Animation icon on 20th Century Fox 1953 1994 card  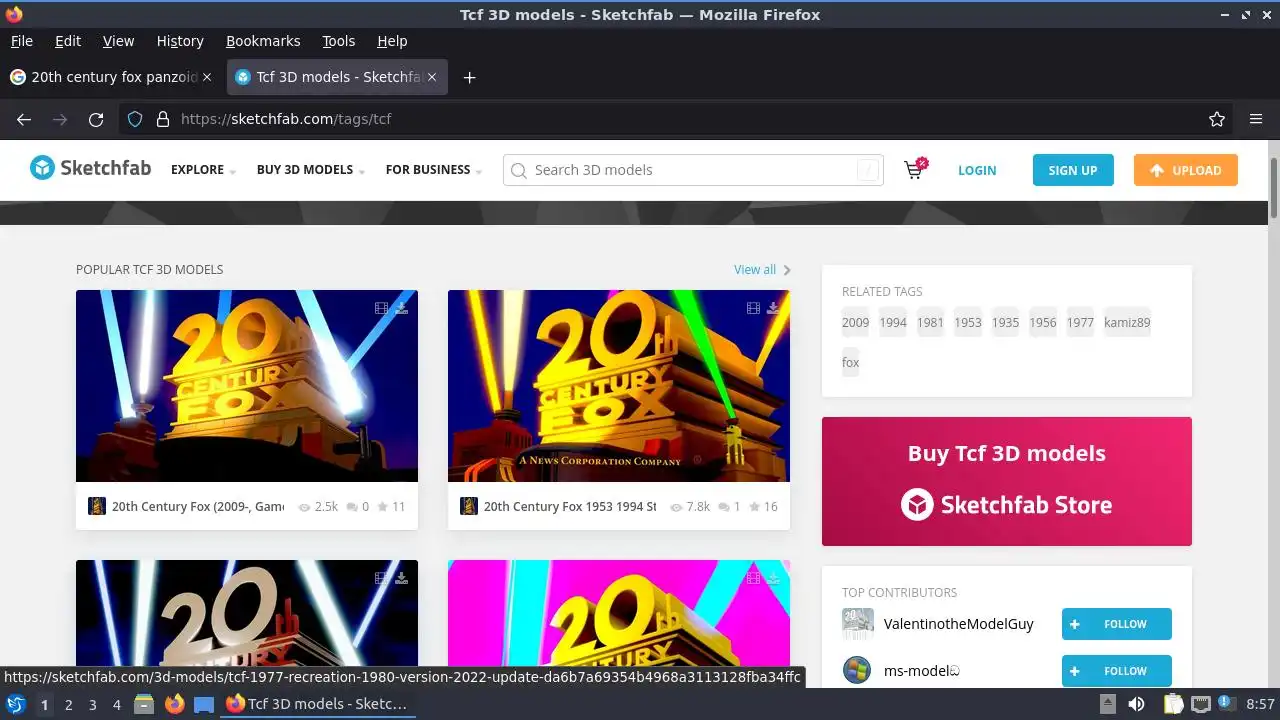(753, 308)
